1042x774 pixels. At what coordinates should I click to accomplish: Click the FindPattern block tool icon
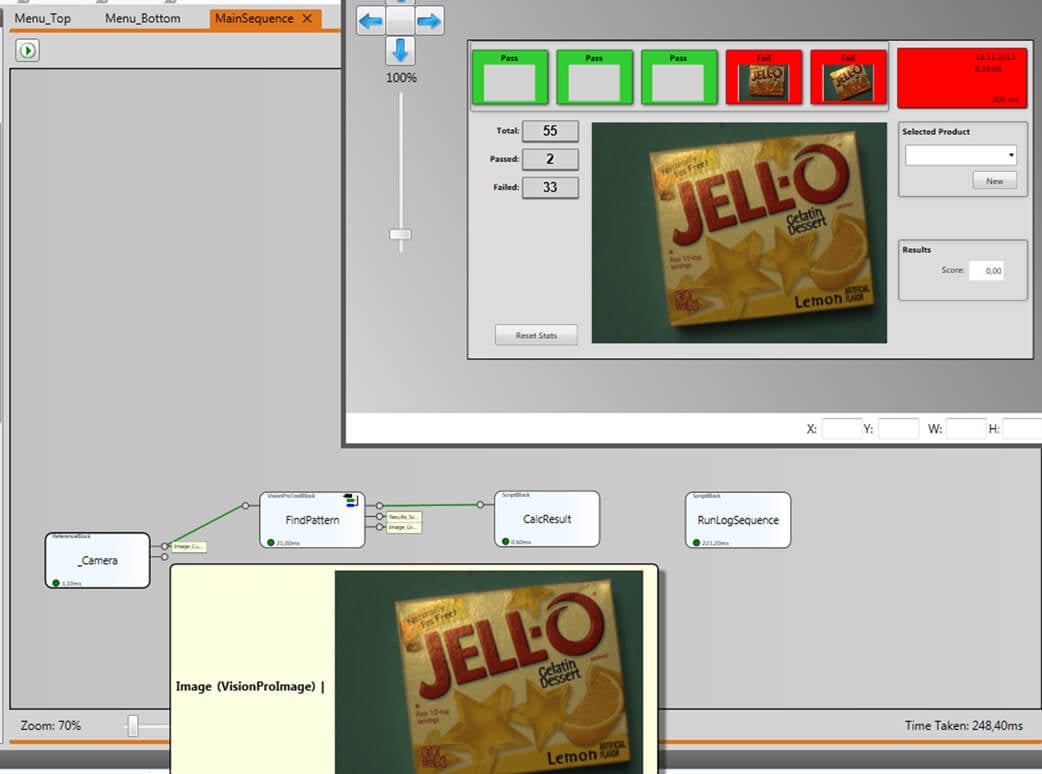point(350,500)
